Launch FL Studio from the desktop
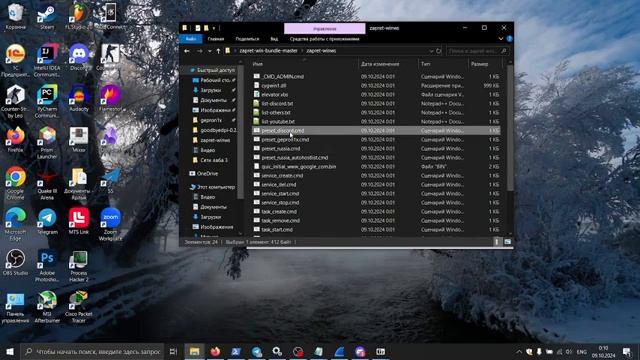The height and width of the screenshot is (360, 640). click(x=79, y=17)
